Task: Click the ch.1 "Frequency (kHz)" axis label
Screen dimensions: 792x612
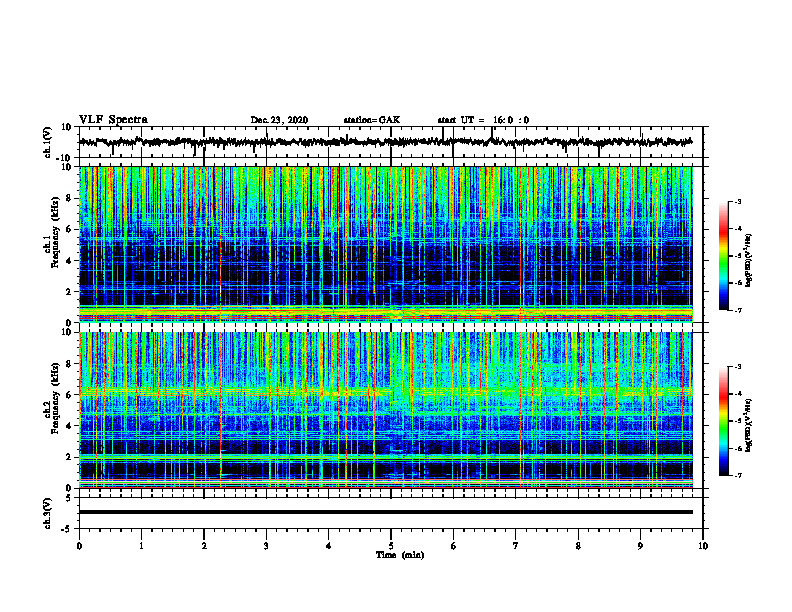Action: pos(55,232)
